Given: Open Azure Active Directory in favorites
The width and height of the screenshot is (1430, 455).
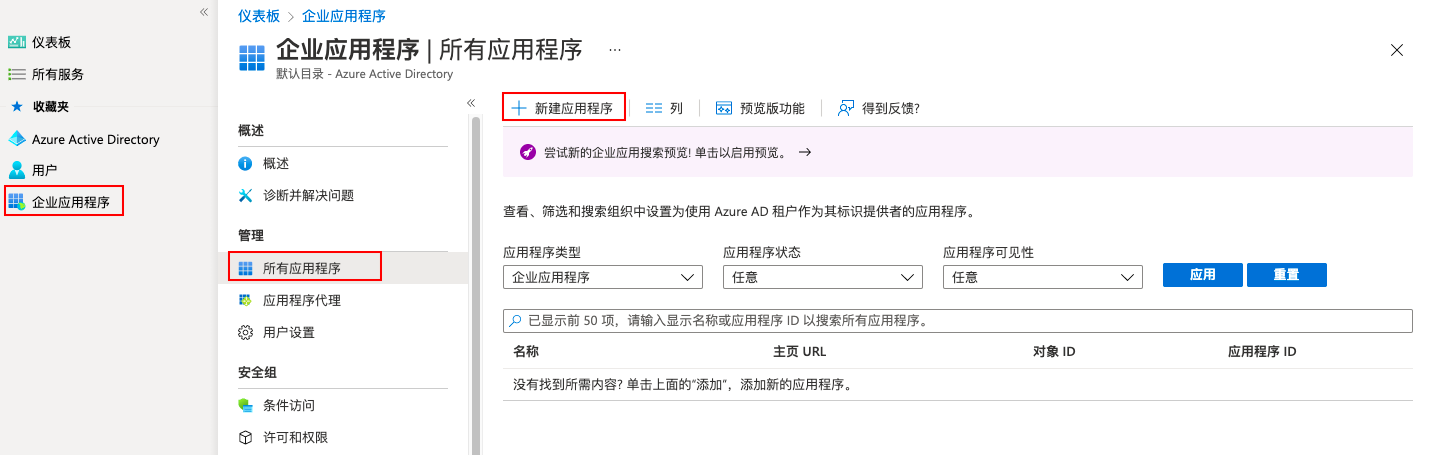Looking at the screenshot, I should click(x=84, y=139).
